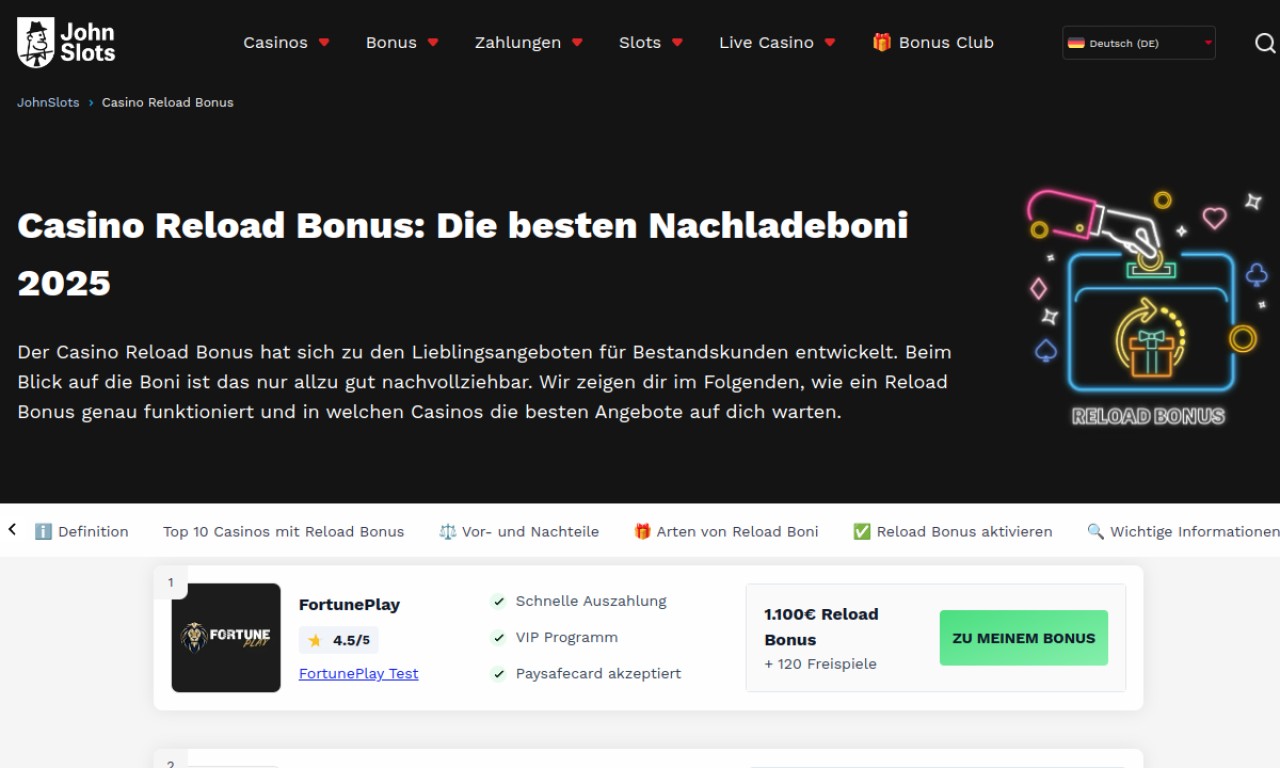This screenshot has height=768, width=1280.
Task: Expand the Casinos dropdown menu
Action: pos(286,42)
